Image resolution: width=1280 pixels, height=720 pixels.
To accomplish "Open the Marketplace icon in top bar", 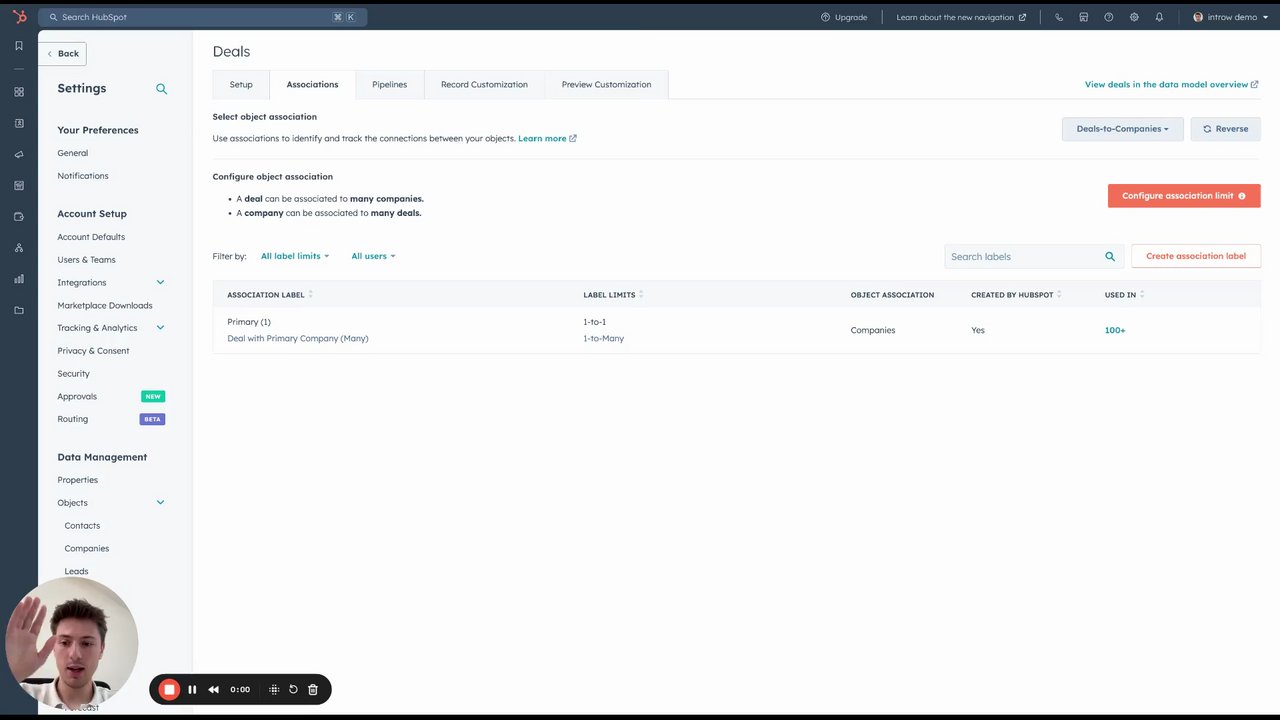I will 1083,17.
